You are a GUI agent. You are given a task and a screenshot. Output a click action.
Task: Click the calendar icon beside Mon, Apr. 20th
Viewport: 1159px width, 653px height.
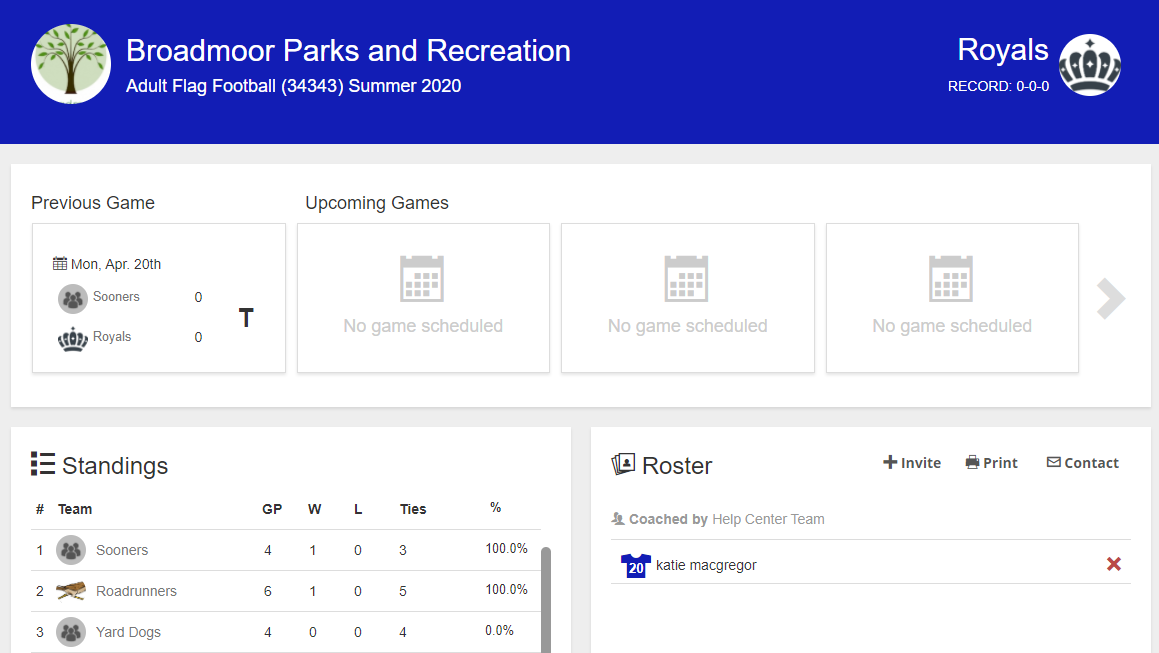point(60,263)
